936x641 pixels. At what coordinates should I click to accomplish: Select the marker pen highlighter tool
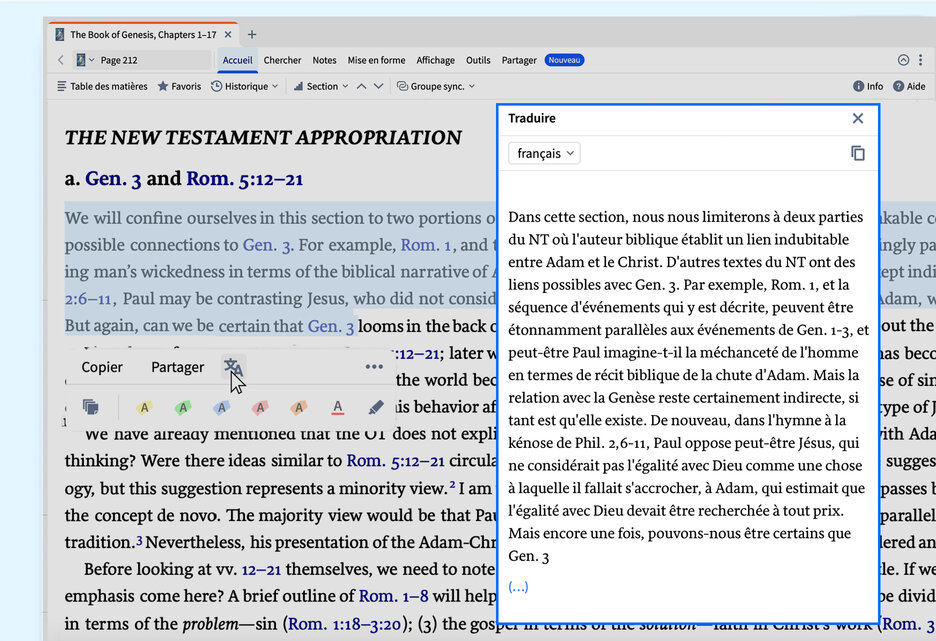[375, 407]
